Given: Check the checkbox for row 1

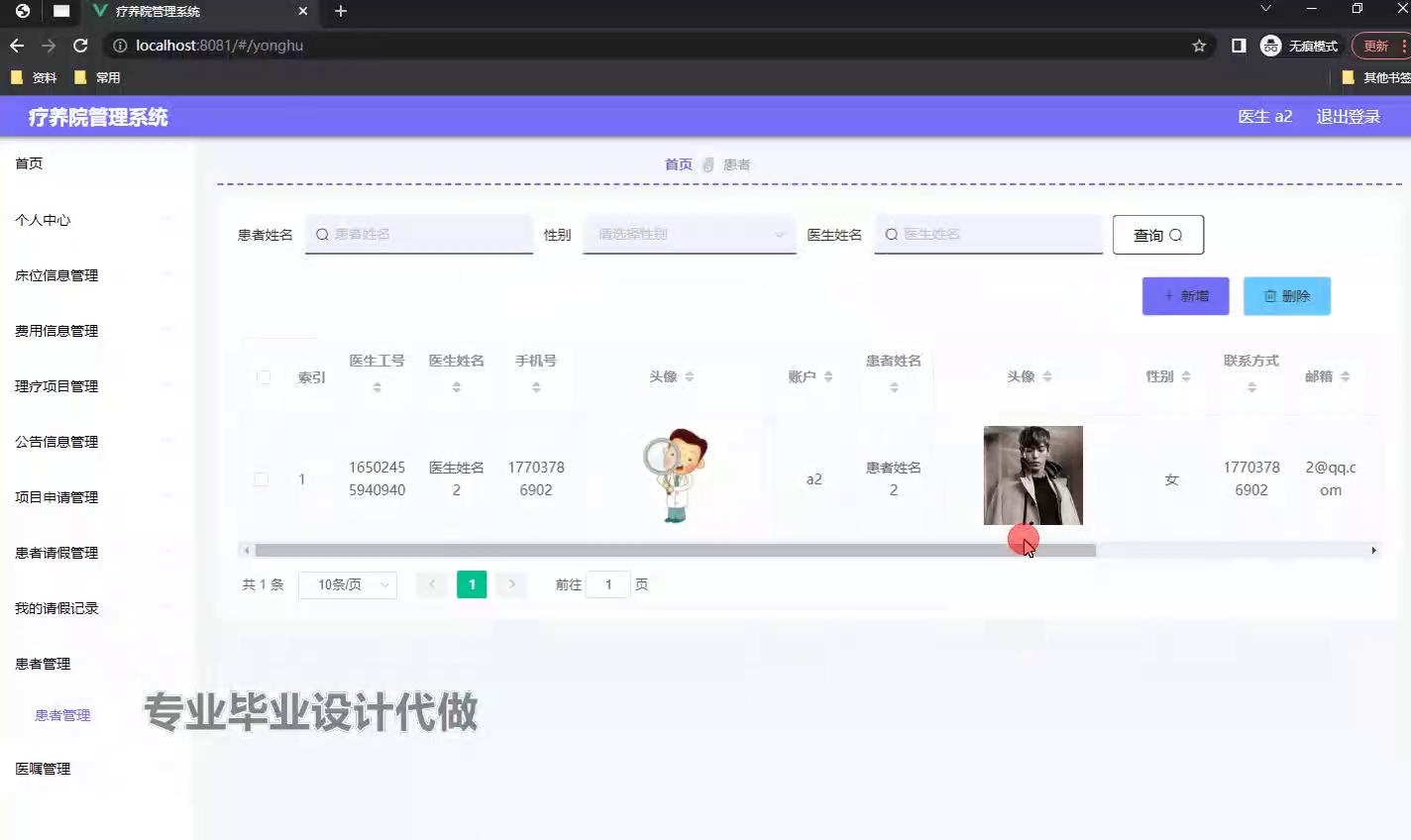Looking at the screenshot, I should pyautogui.click(x=262, y=479).
